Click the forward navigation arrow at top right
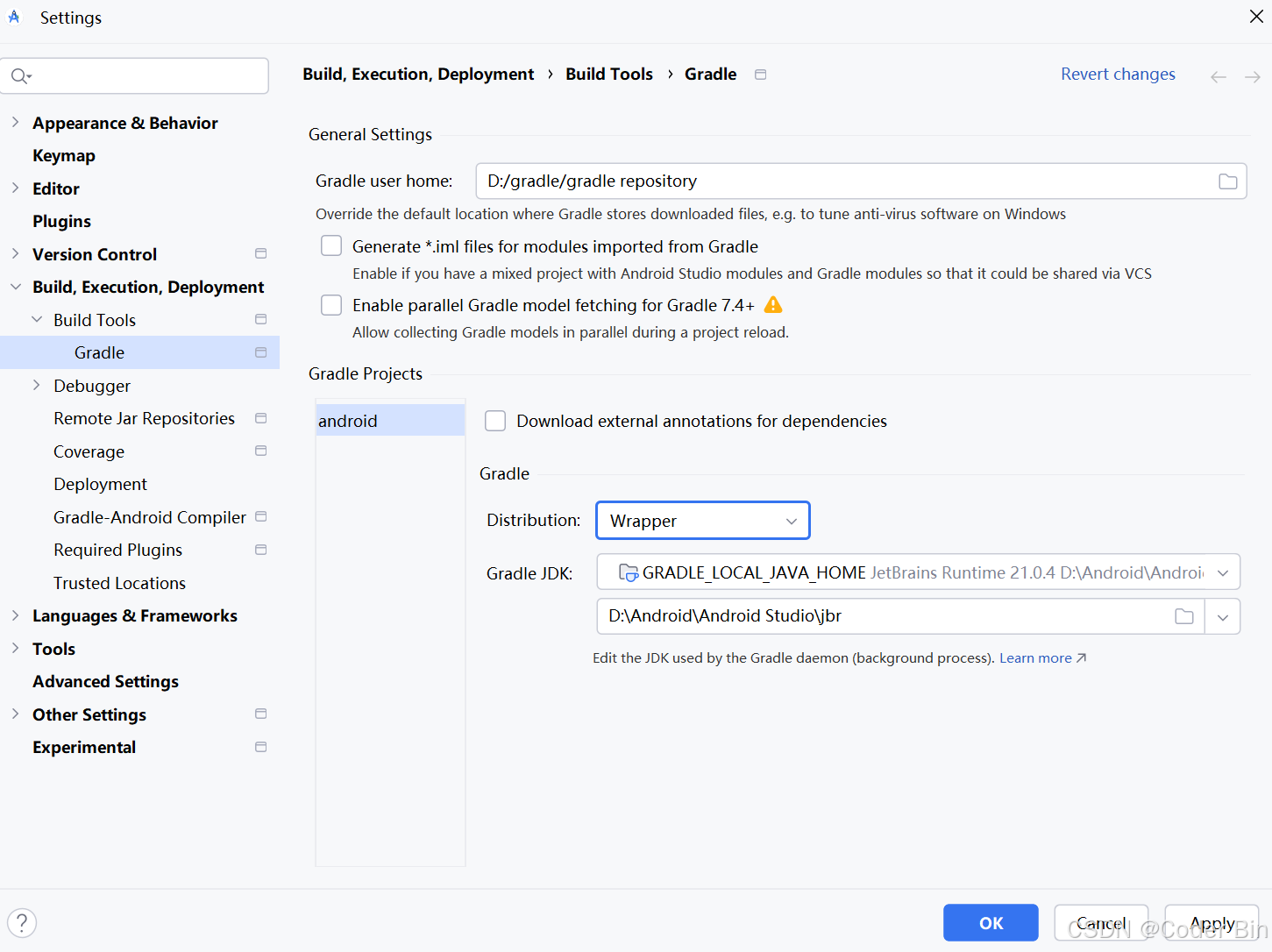The image size is (1272, 952). [x=1252, y=76]
